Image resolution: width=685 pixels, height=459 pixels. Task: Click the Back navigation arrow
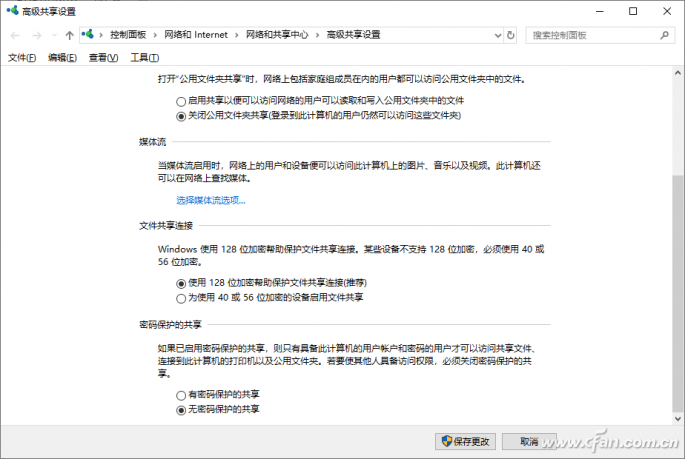pyautogui.click(x=15, y=35)
